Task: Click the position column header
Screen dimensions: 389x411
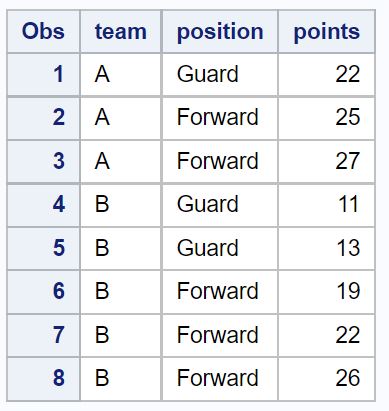Action: click(220, 31)
